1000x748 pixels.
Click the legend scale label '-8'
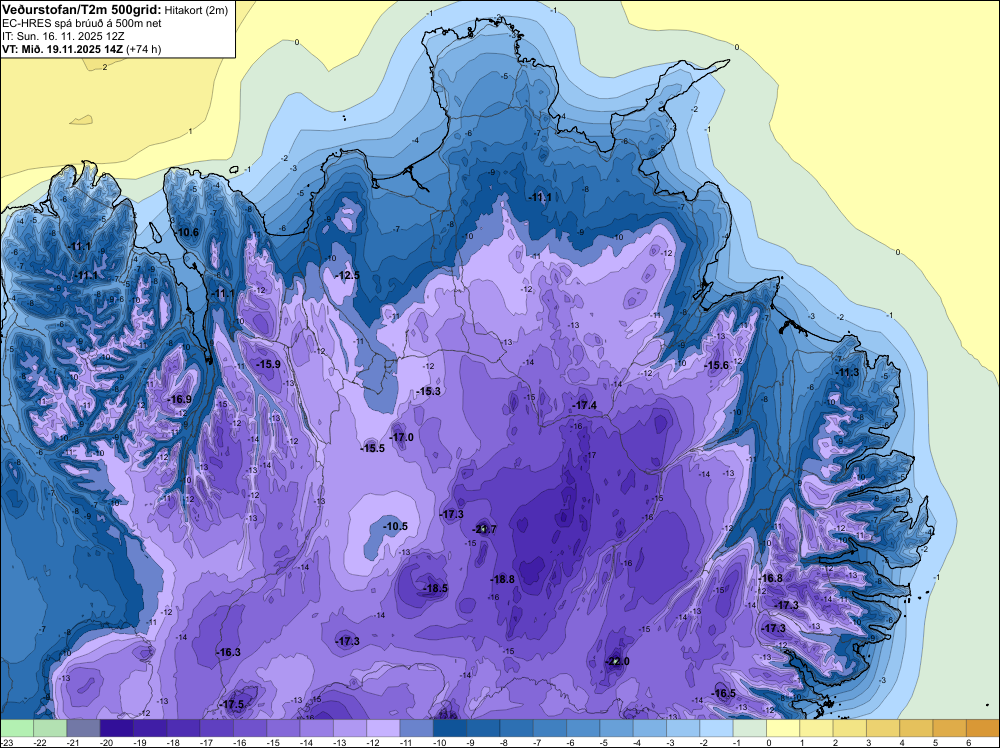click(x=506, y=743)
